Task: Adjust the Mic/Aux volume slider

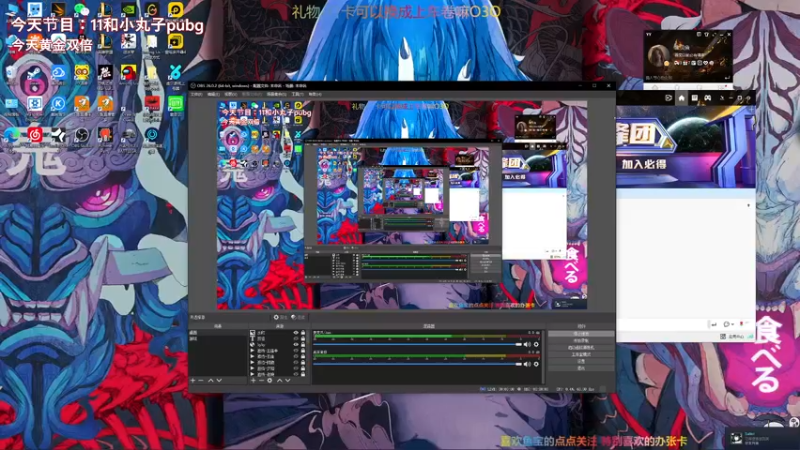Action: [417, 344]
